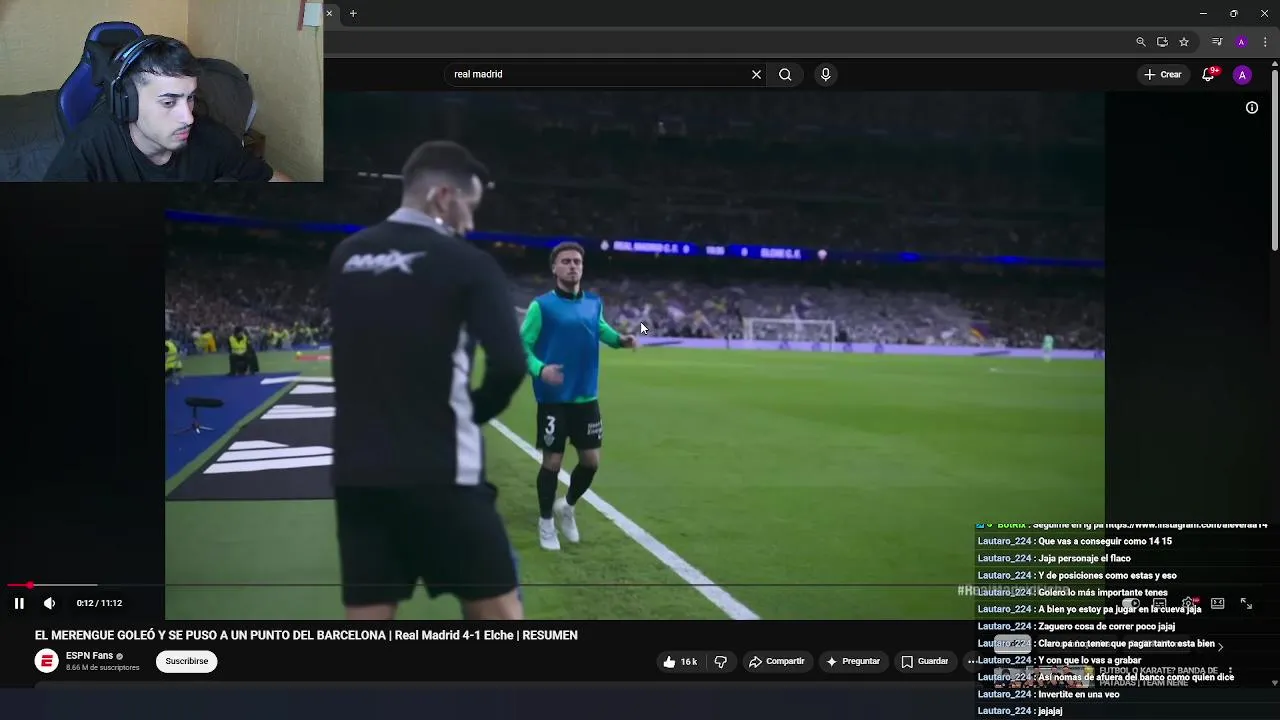
Task: Click the scroll-up arrow of scrollbar
Action: pos(1274,65)
